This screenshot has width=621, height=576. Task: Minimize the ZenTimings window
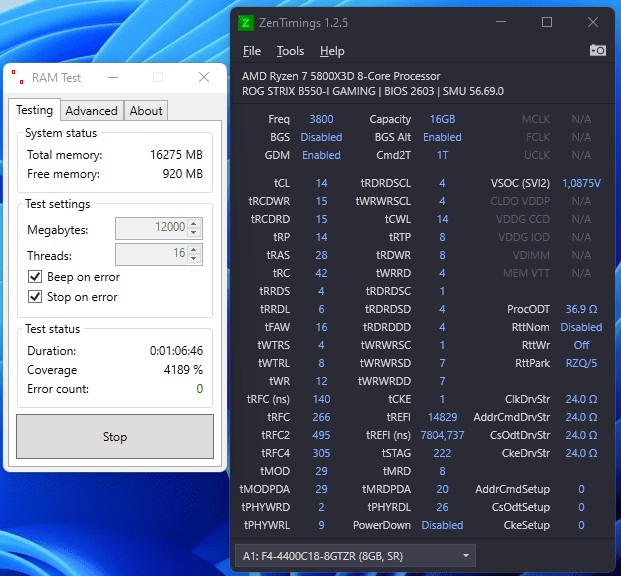(x=501, y=22)
